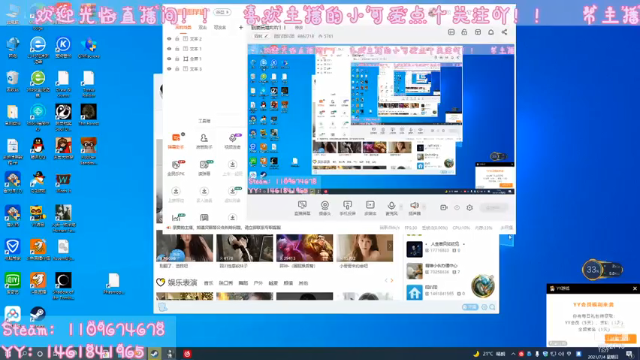Image resolution: width=640 pixels, height=360 pixels.
Task: Lock the 全屏1 layer
Action: click(x=177, y=59)
